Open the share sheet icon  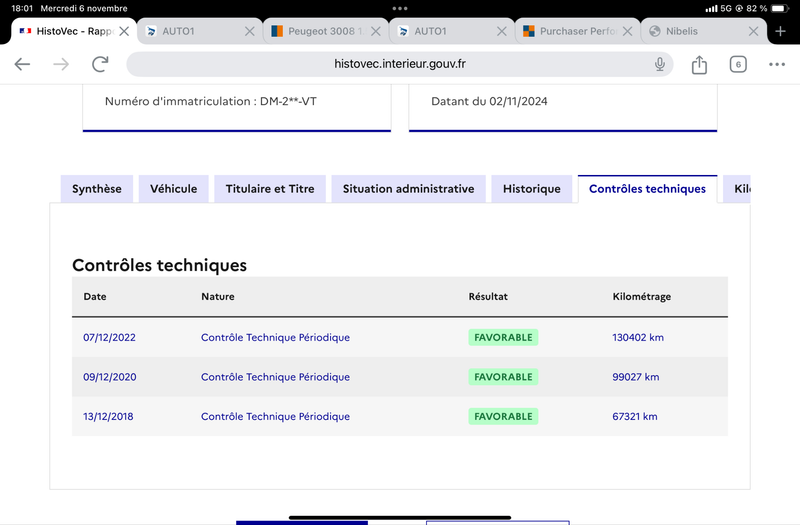tap(699, 64)
